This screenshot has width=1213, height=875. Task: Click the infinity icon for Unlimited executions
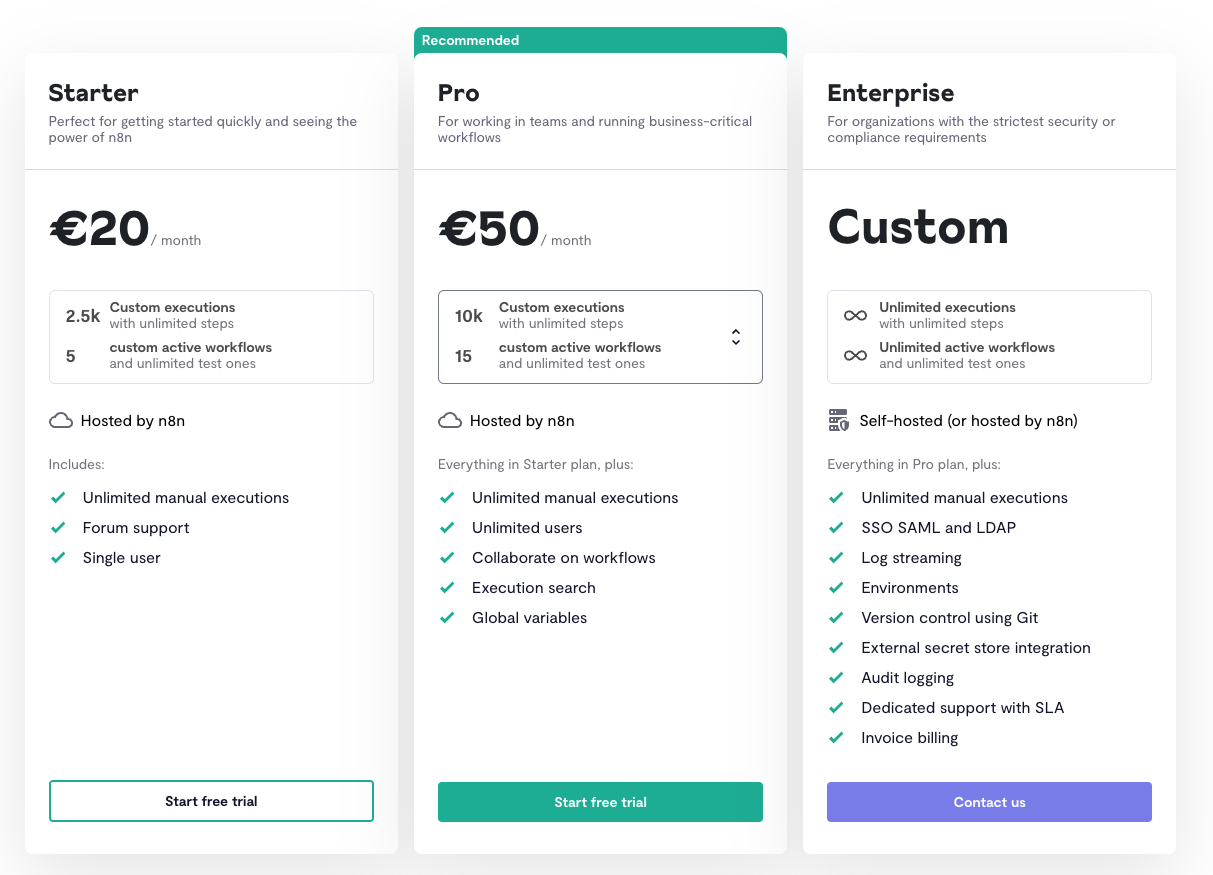[855, 315]
